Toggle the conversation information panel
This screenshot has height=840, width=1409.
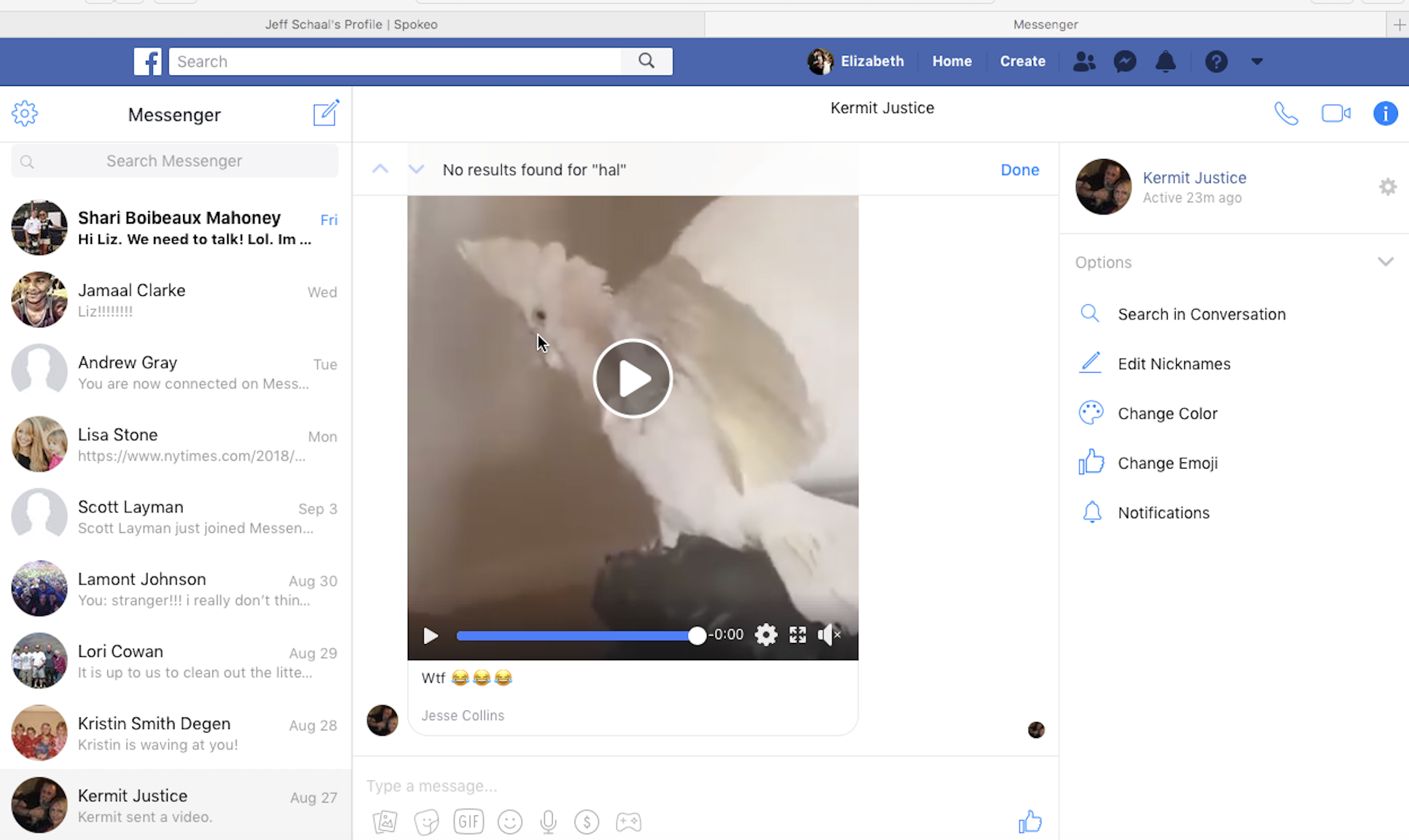tap(1385, 114)
